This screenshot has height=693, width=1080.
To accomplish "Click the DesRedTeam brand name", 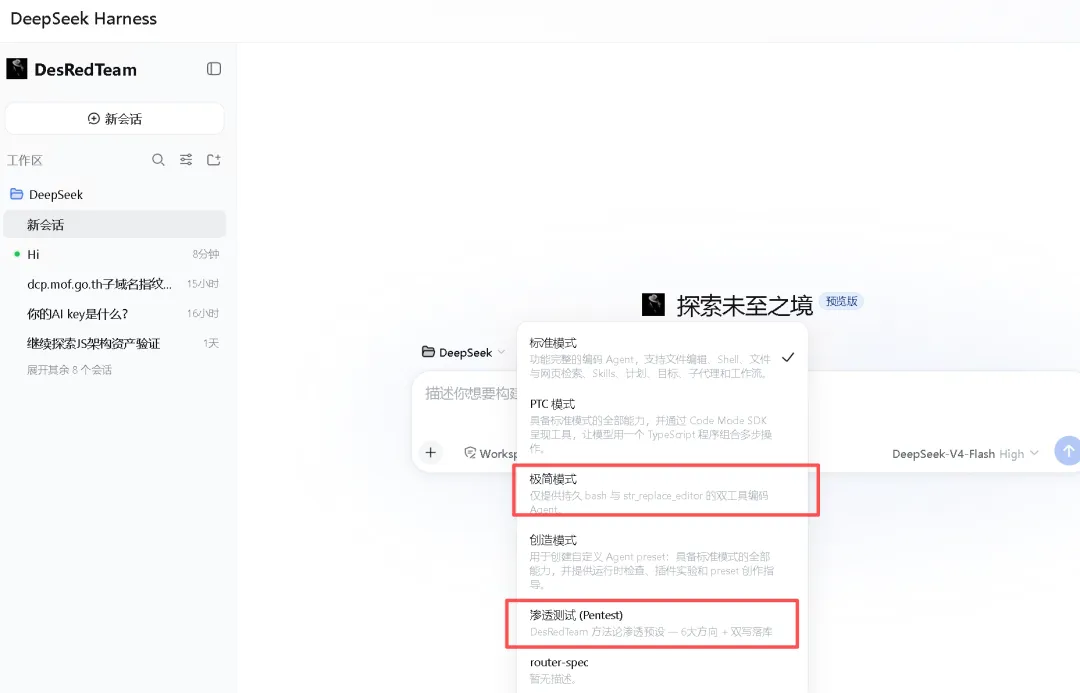I will click(85, 70).
